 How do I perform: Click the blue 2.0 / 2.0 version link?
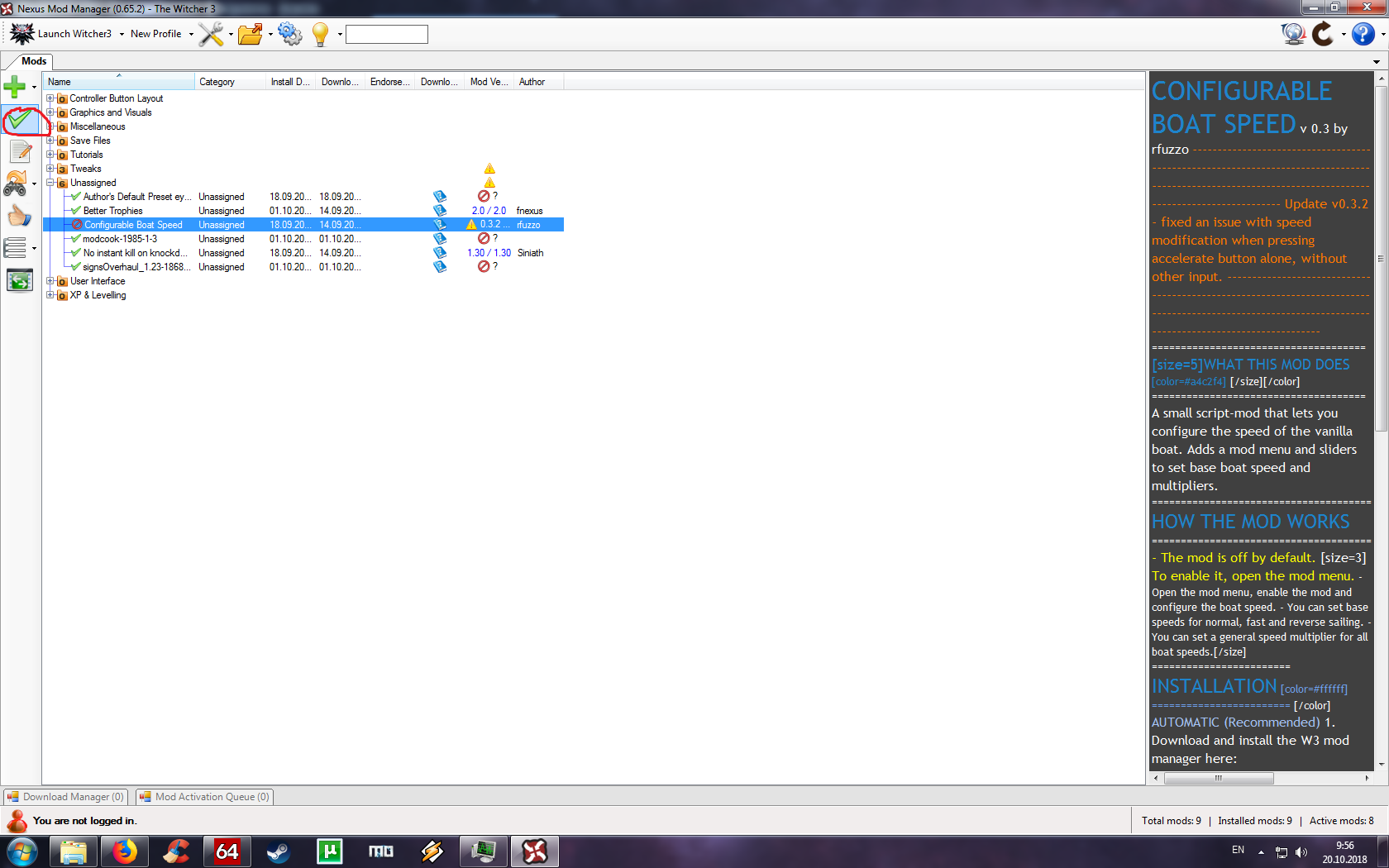point(489,211)
